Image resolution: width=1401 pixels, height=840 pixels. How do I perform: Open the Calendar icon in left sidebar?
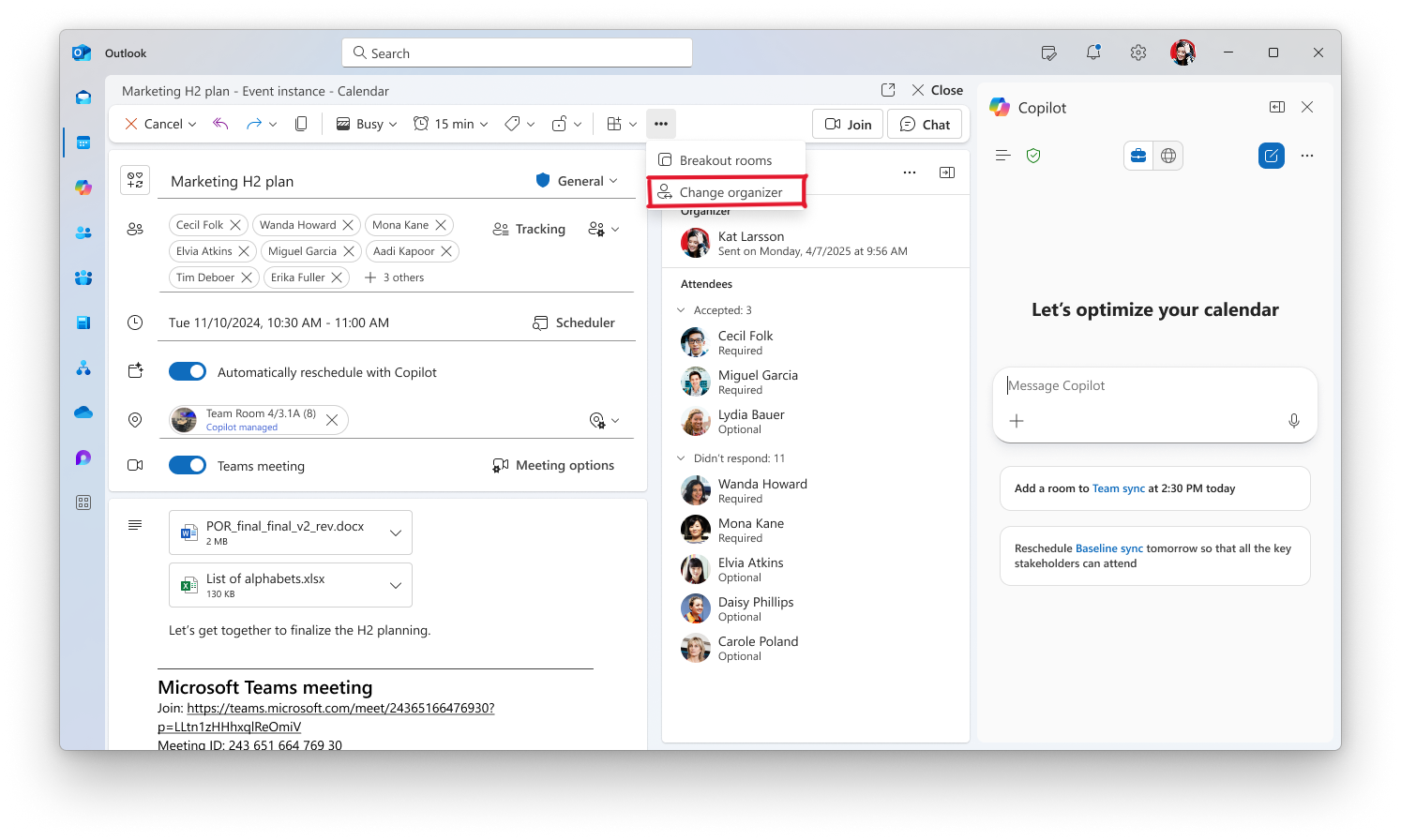(83, 142)
